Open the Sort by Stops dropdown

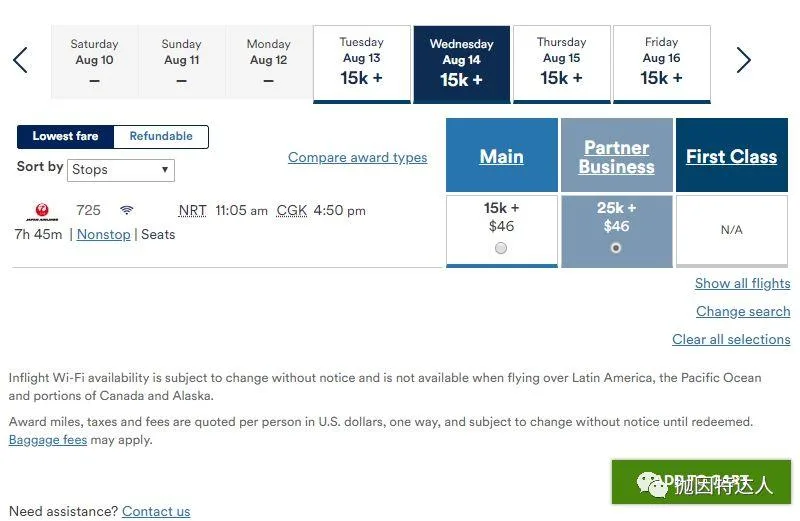pyautogui.click(x=121, y=170)
